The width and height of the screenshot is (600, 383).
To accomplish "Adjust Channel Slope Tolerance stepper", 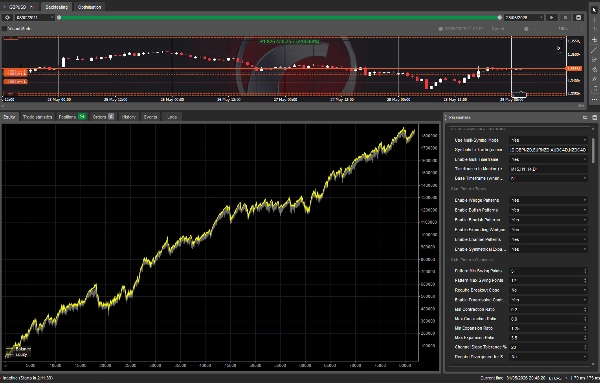I will [585, 347].
